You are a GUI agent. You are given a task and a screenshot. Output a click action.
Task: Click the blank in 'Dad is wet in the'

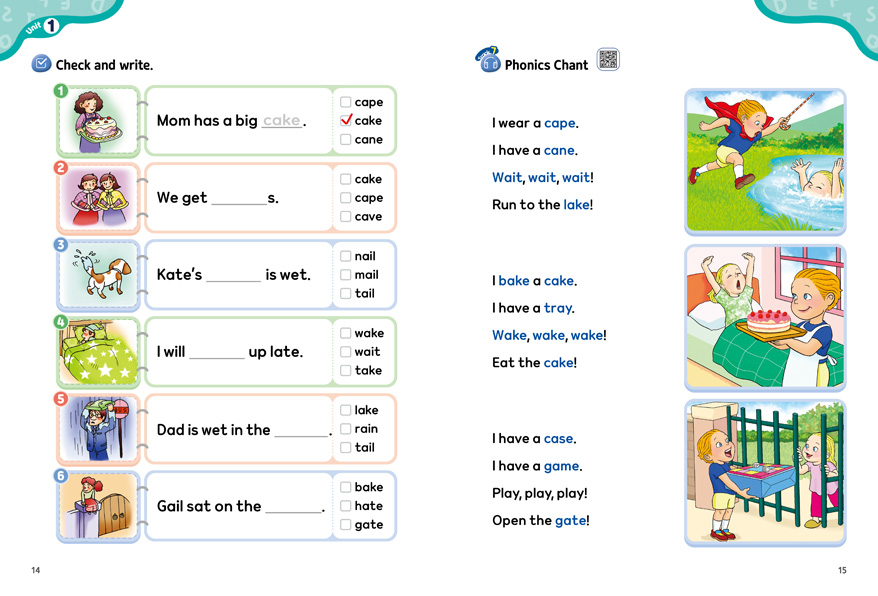302,431
